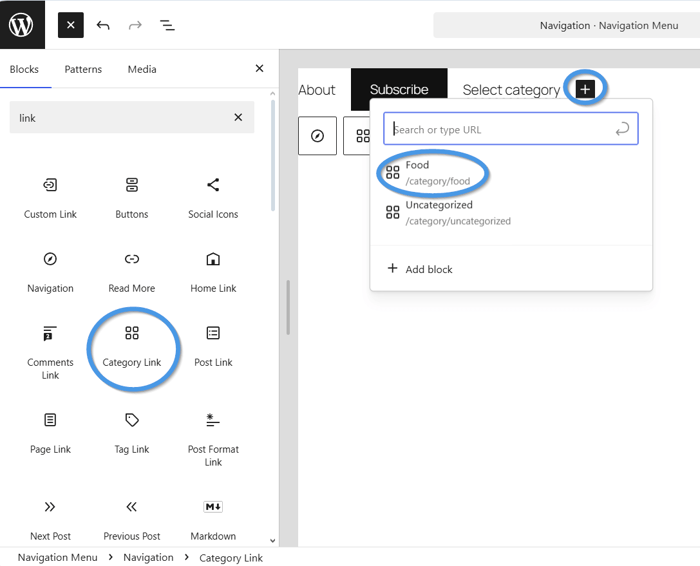700x566 pixels.
Task: Insert the Home Link block
Action: (213, 271)
